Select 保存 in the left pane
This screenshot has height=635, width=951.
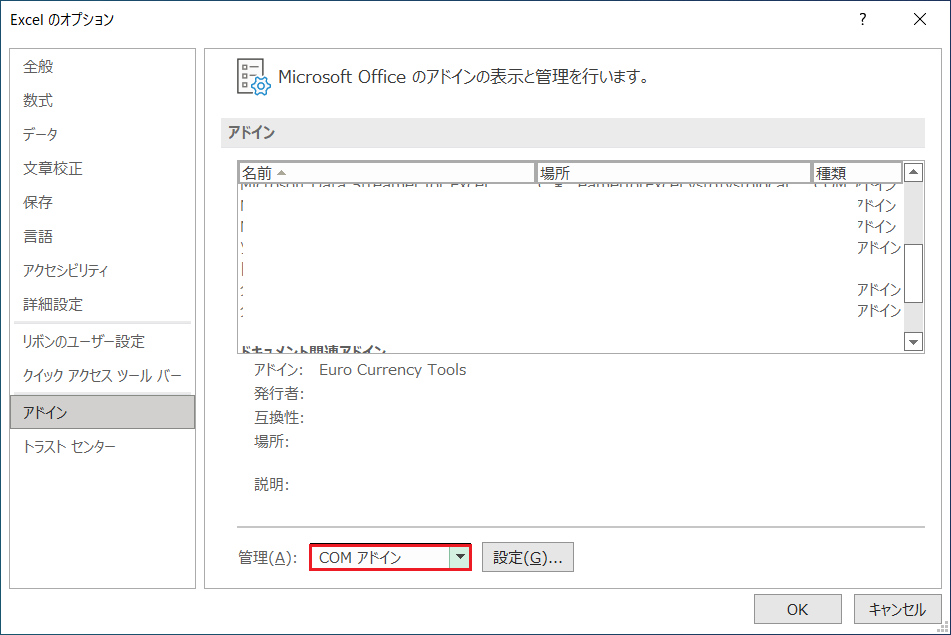click(38, 203)
